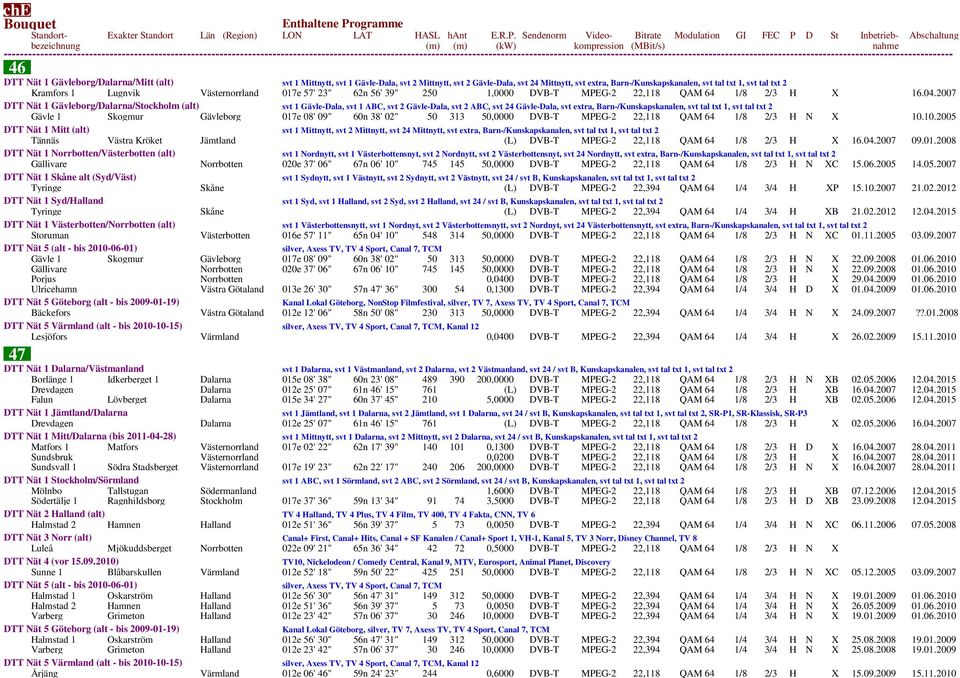Click the 'Mölnbo' site name
Image resolution: width=960 pixels, height=678 pixels.
47,491
